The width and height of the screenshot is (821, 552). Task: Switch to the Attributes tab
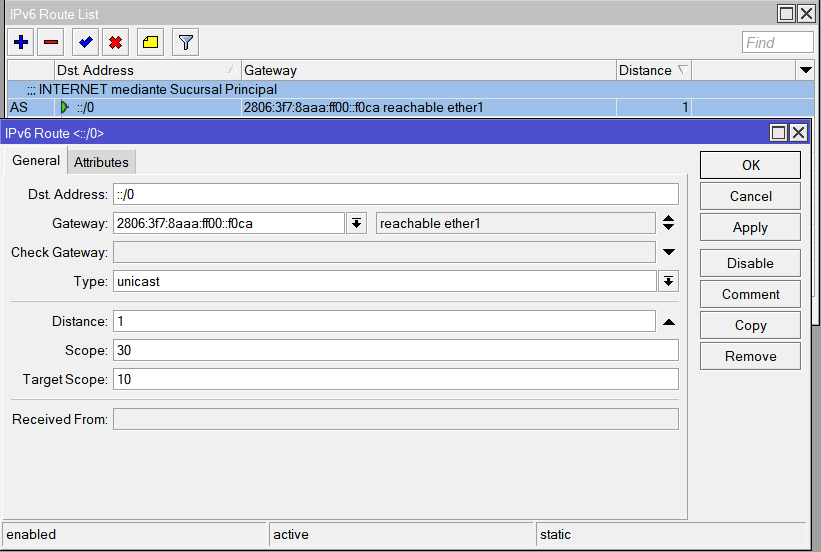click(101, 162)
